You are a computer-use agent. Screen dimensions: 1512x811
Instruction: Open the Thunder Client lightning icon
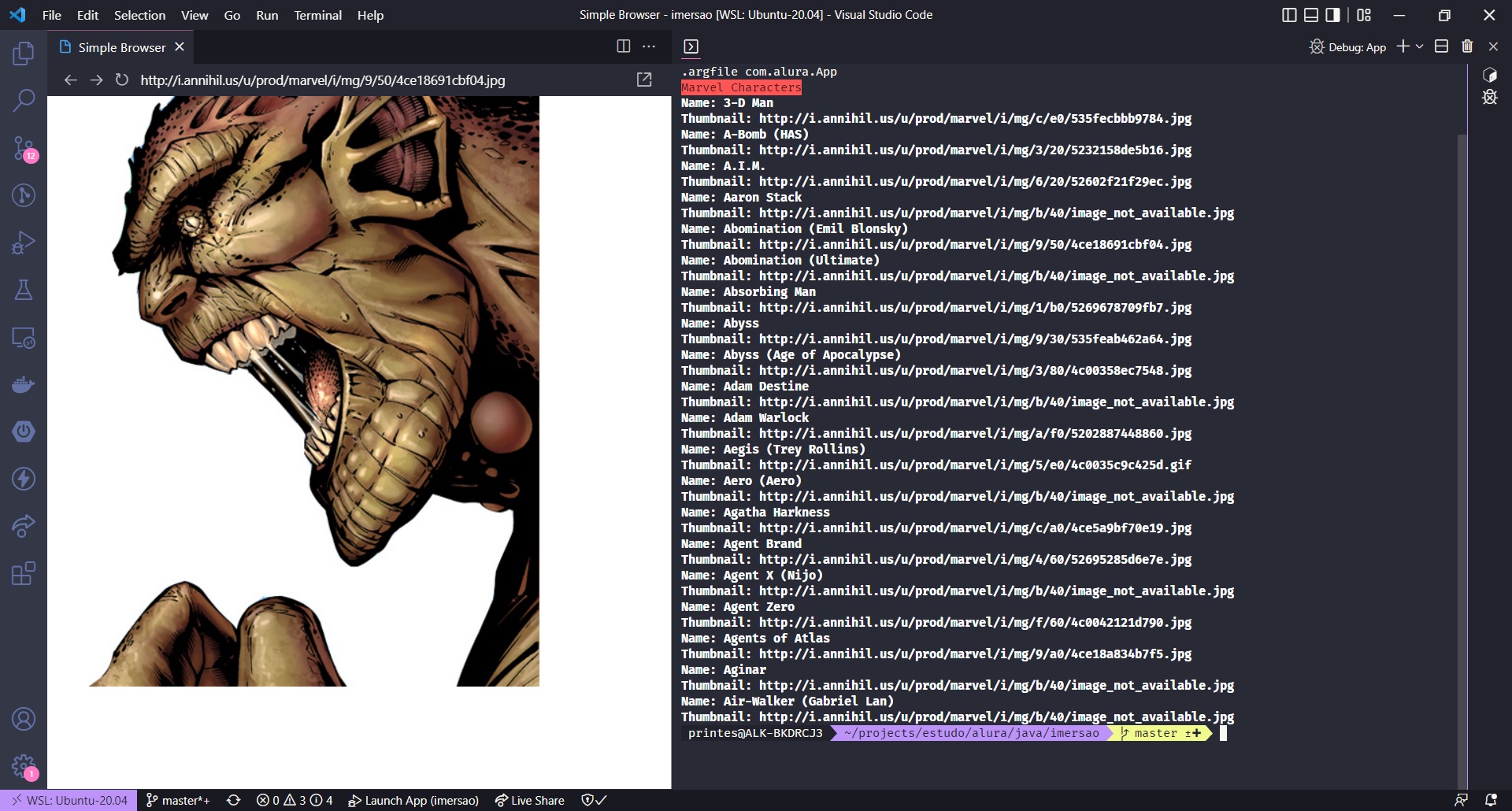[x=24, y=479]
